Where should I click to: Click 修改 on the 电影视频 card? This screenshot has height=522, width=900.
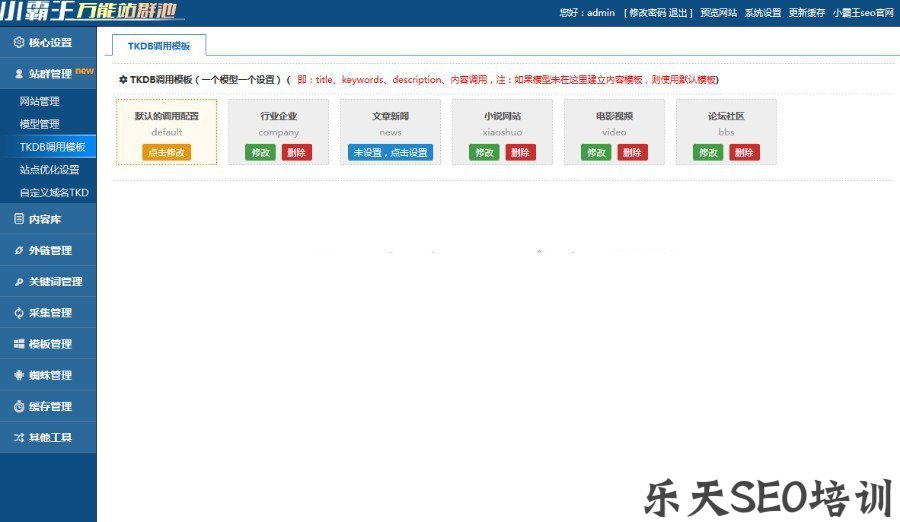596,152
